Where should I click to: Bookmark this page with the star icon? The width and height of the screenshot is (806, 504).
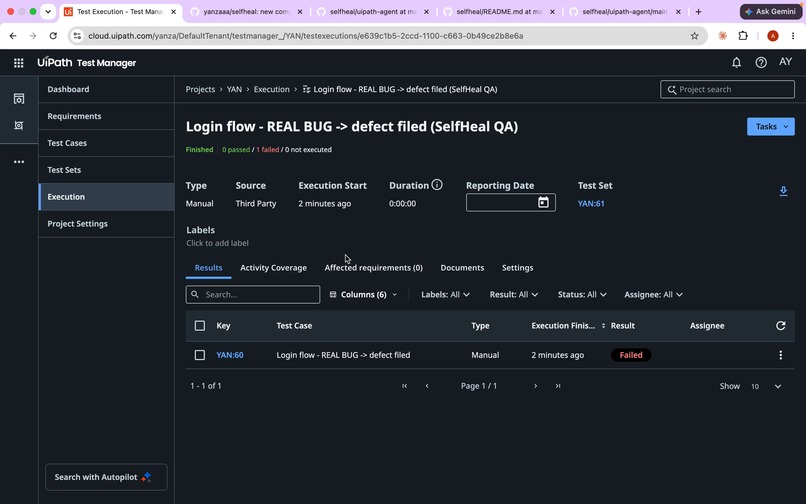coord(694,35)
